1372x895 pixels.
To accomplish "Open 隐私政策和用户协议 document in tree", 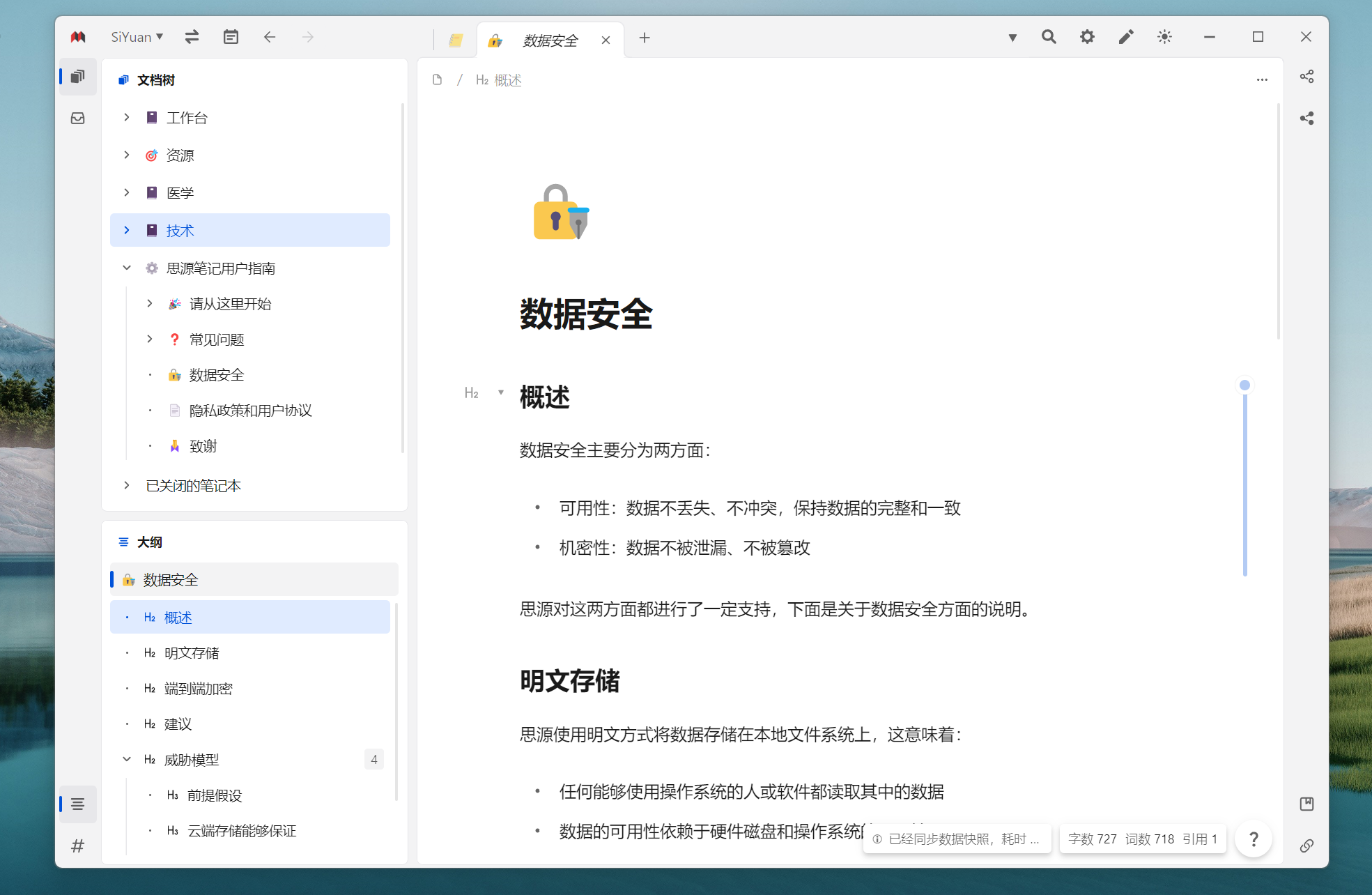I will 250,411.
